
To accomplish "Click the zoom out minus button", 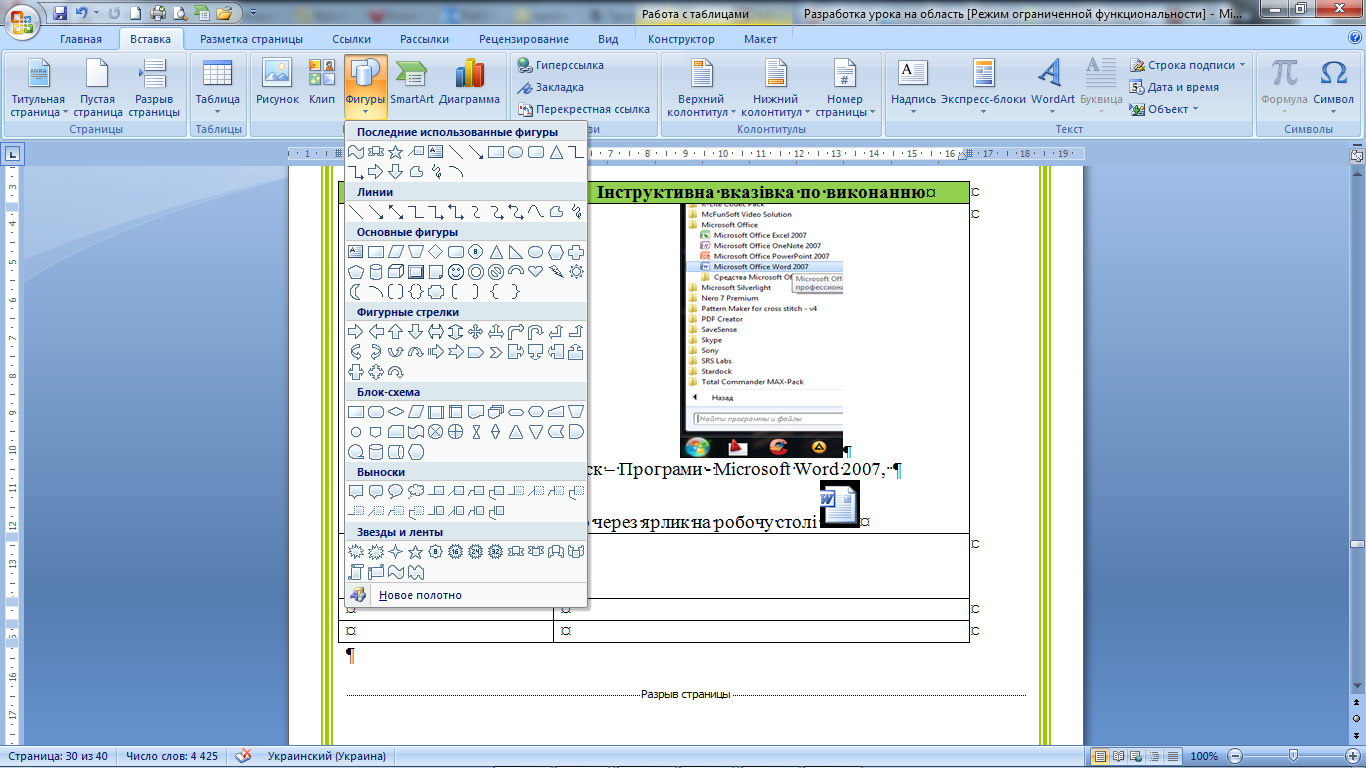I will 1236,756.
